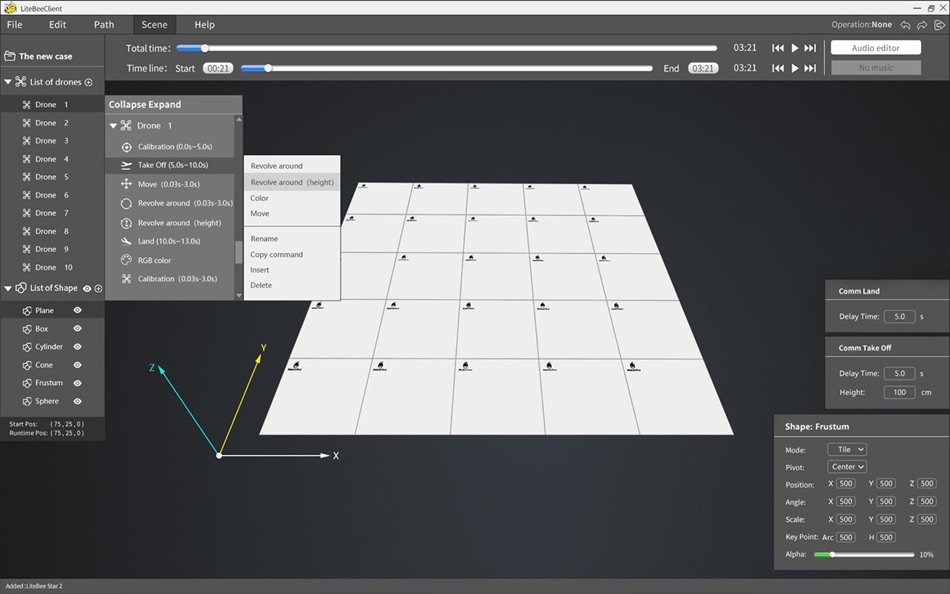The height and width of the screenshot is (594, 950).
Task: Open the Mode Tile dropdown
Action: (847, 450)
